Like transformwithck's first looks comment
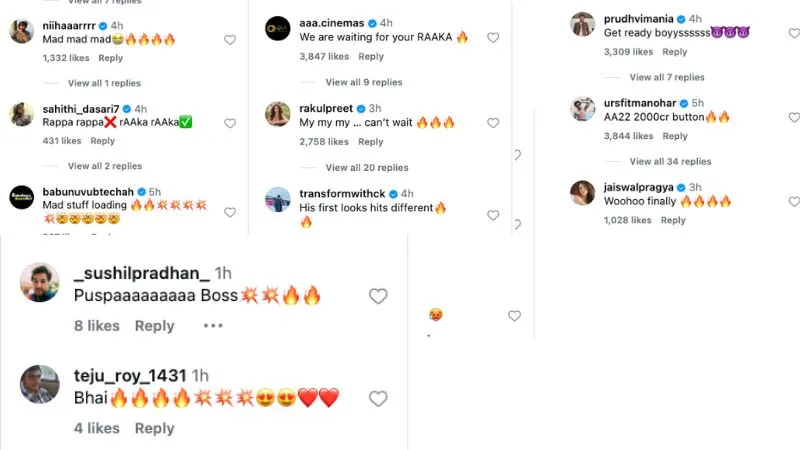 tap(493, 216)
